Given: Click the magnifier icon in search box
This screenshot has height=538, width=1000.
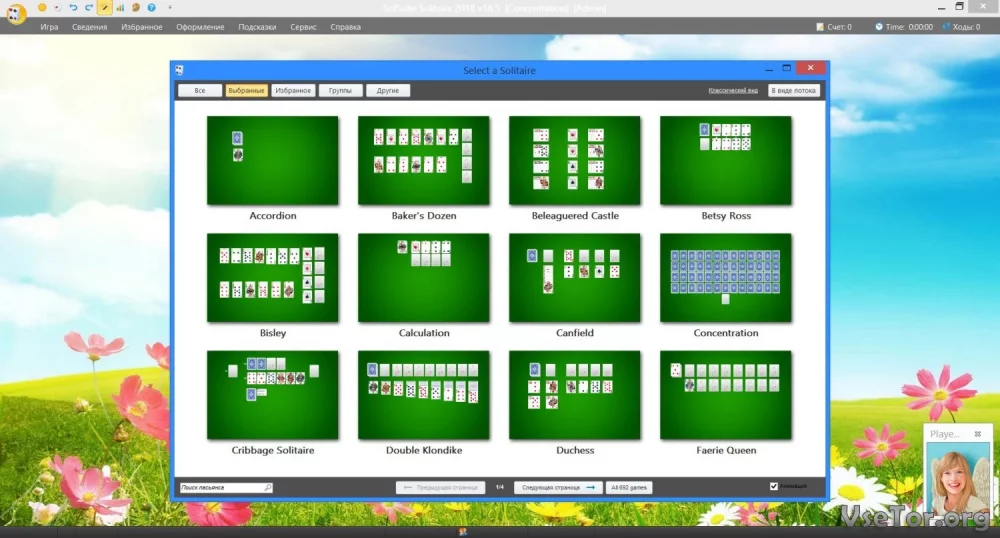Looking at the screenshot, I should click(x=267, y=487).
